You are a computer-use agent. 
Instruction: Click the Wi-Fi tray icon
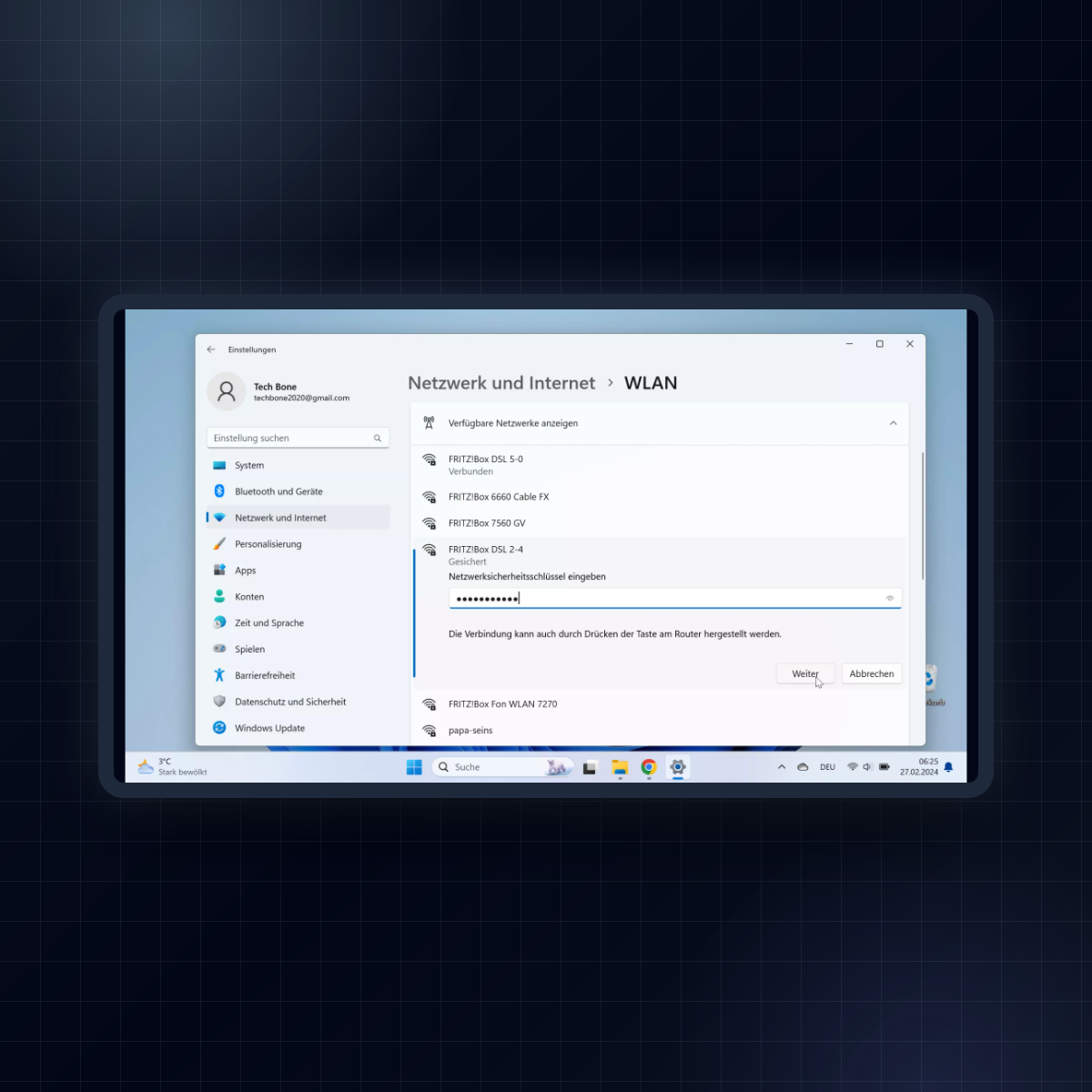tap(853, 767)
